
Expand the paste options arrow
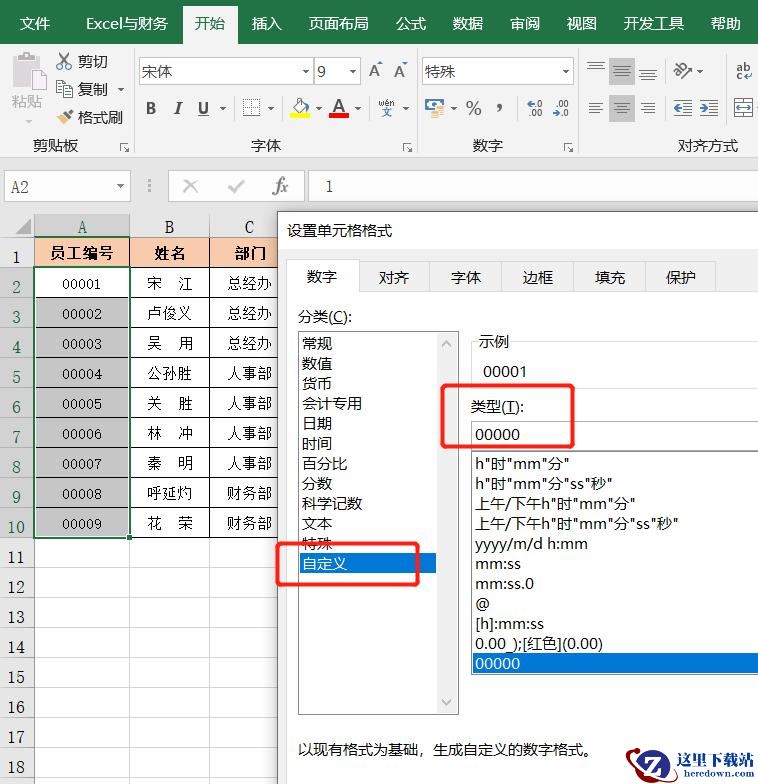tap(28, 122)
